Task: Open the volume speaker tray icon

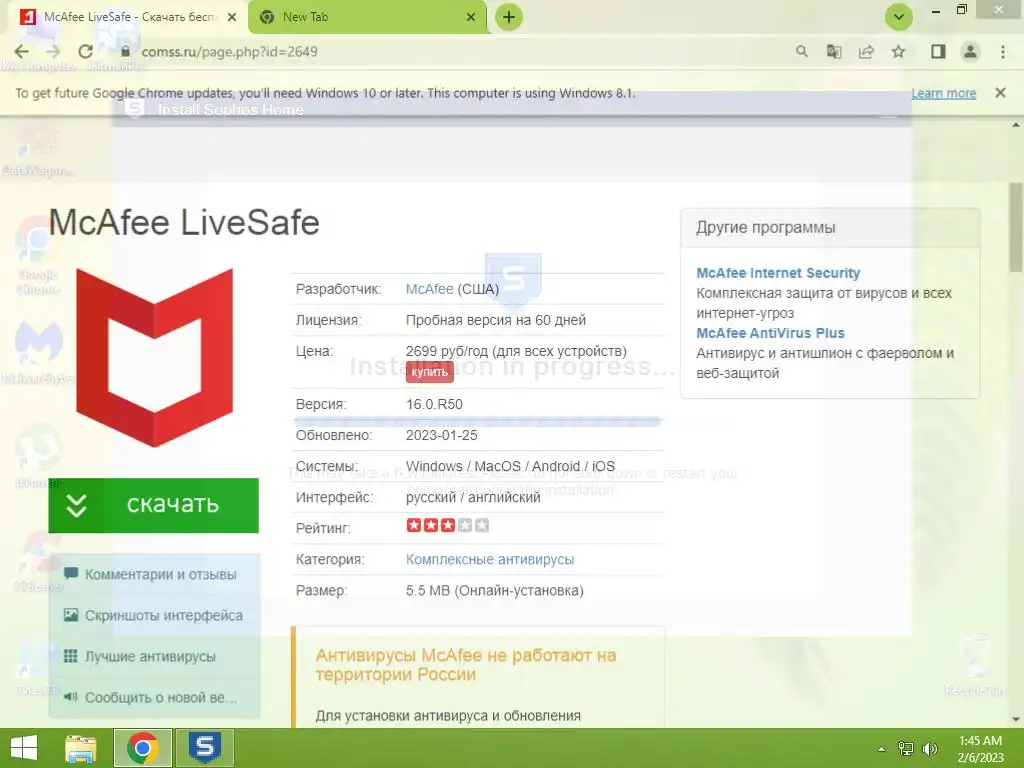Action: coord(930,748)
